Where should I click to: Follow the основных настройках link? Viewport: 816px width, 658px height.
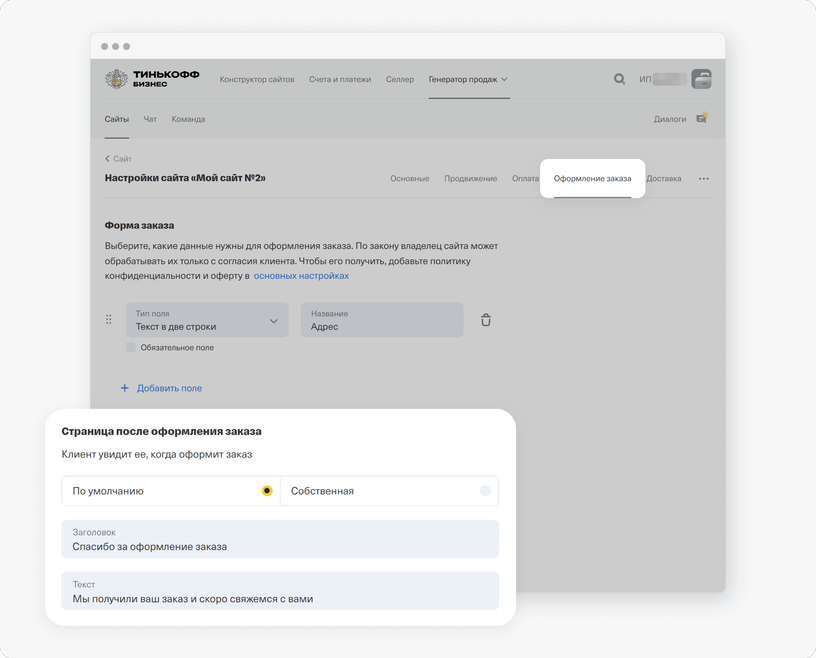click(x=301, y=275)
